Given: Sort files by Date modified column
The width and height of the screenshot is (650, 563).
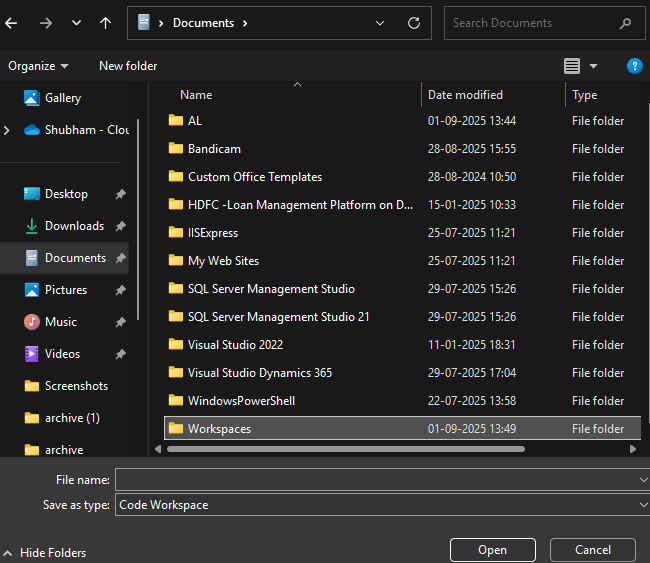Looking at the screenshot, I should coord(465,95).
